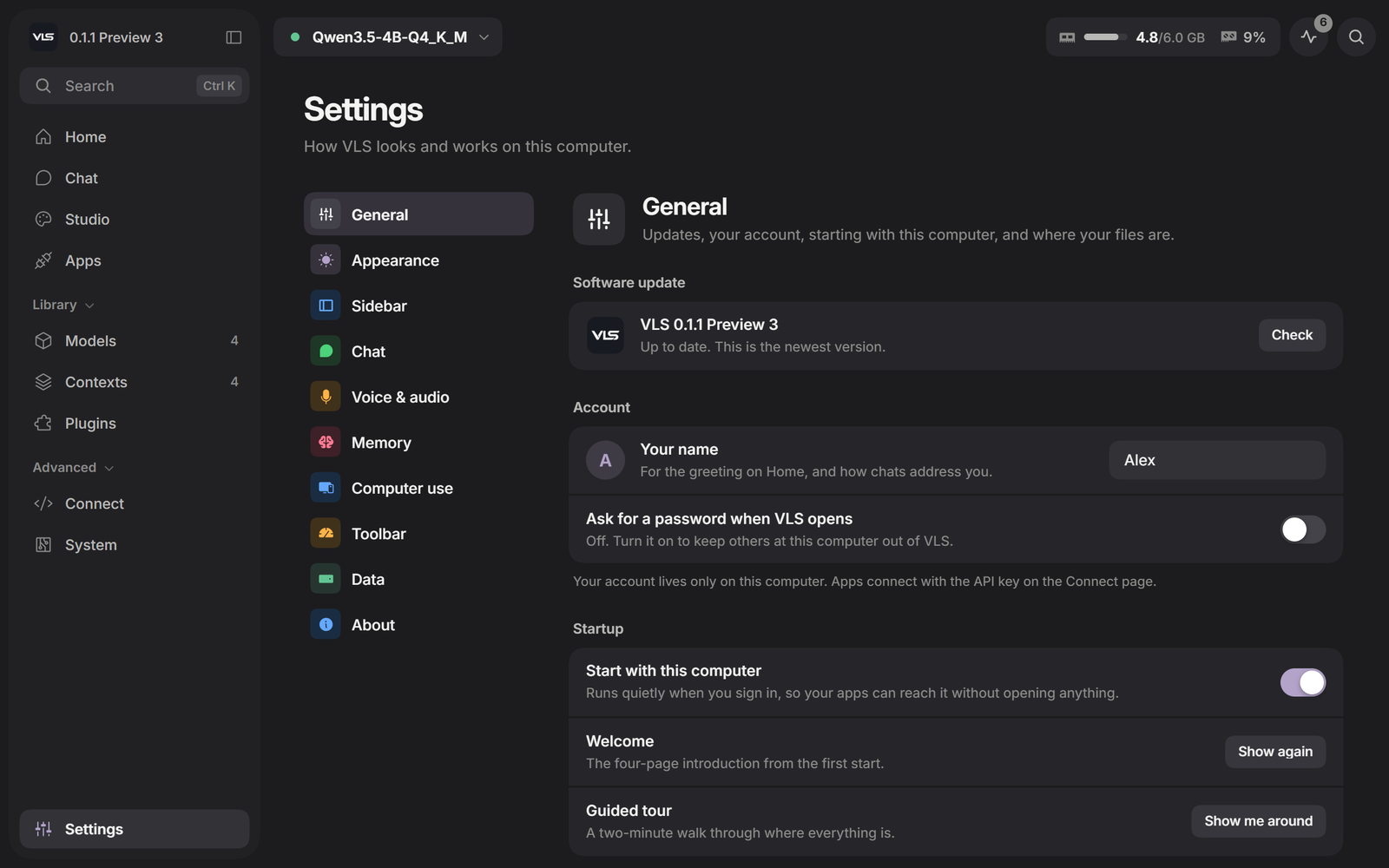Open the Connect page

pos(135,503)
